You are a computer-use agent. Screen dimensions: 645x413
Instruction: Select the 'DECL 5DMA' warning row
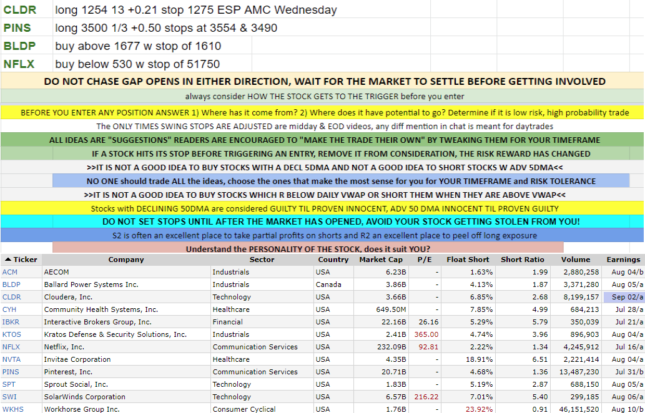(322, 167)
